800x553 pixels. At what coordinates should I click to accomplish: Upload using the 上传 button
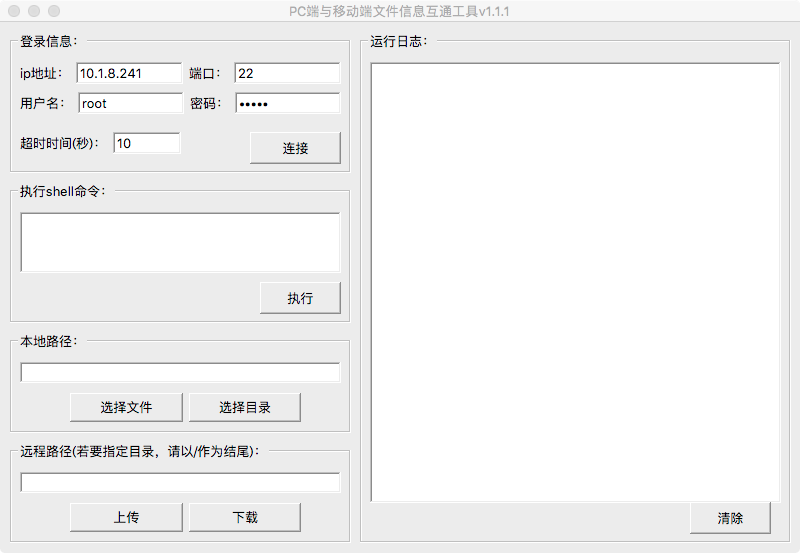pos(126,517)
